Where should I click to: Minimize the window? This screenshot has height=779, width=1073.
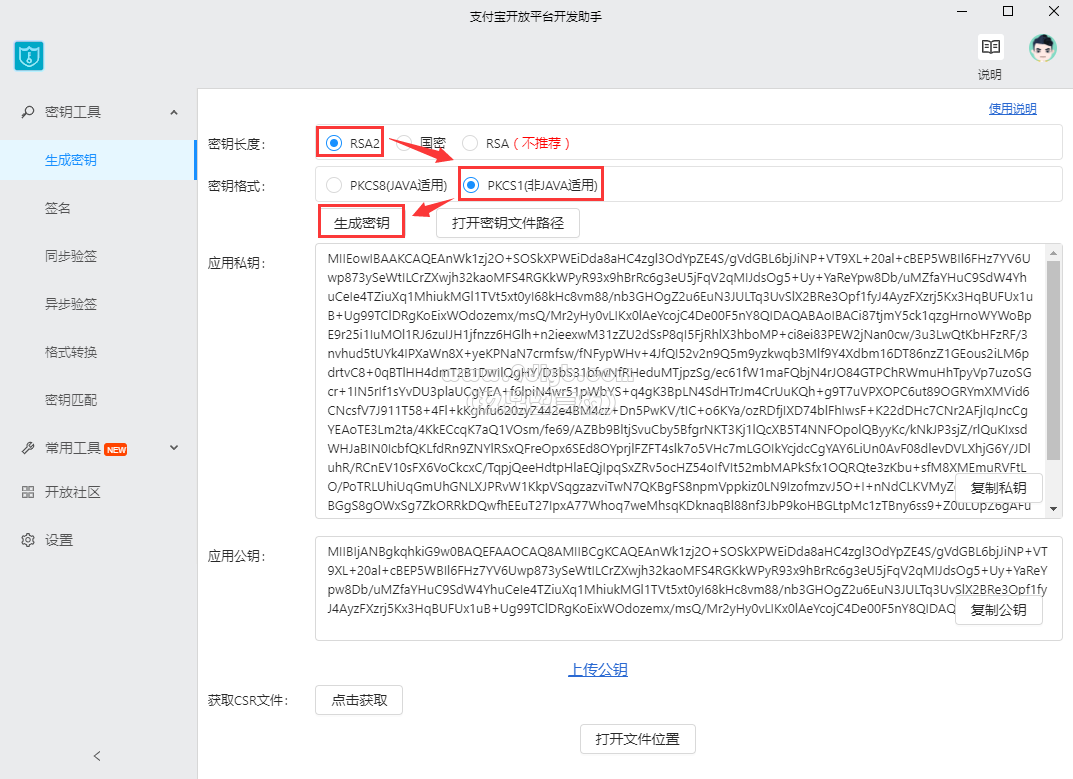[962, 11]
